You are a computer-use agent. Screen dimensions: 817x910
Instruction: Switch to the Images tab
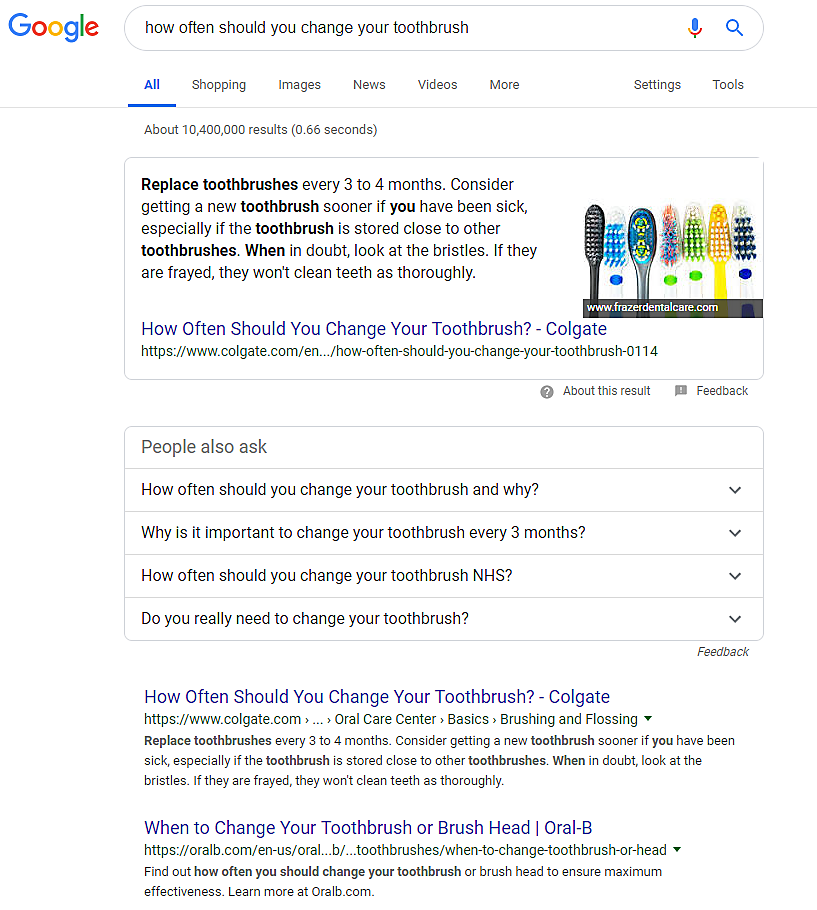[x=299, y=85]
